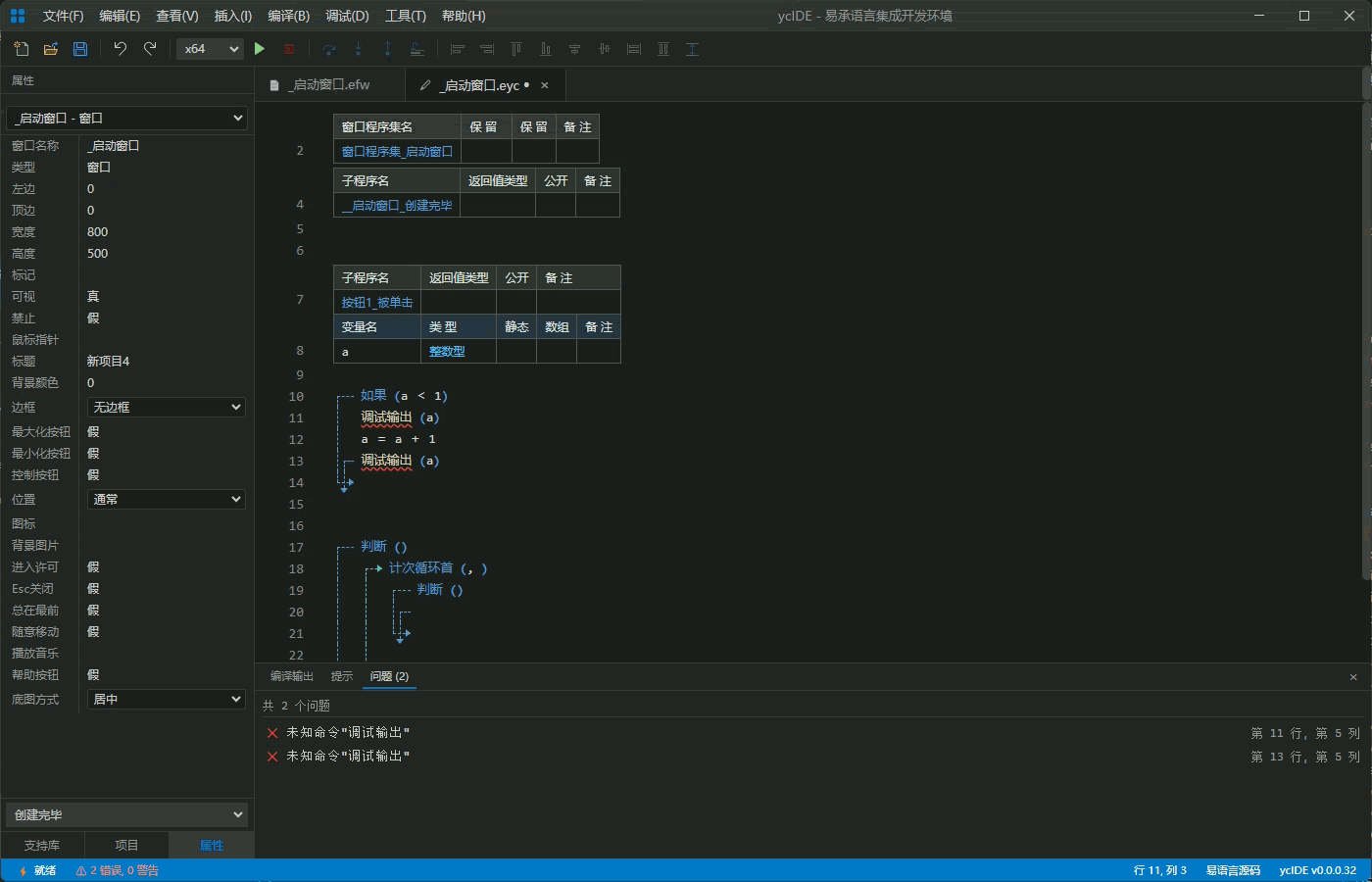
Task: Click the first 未知命令 error entry
Action: (348, 732)
